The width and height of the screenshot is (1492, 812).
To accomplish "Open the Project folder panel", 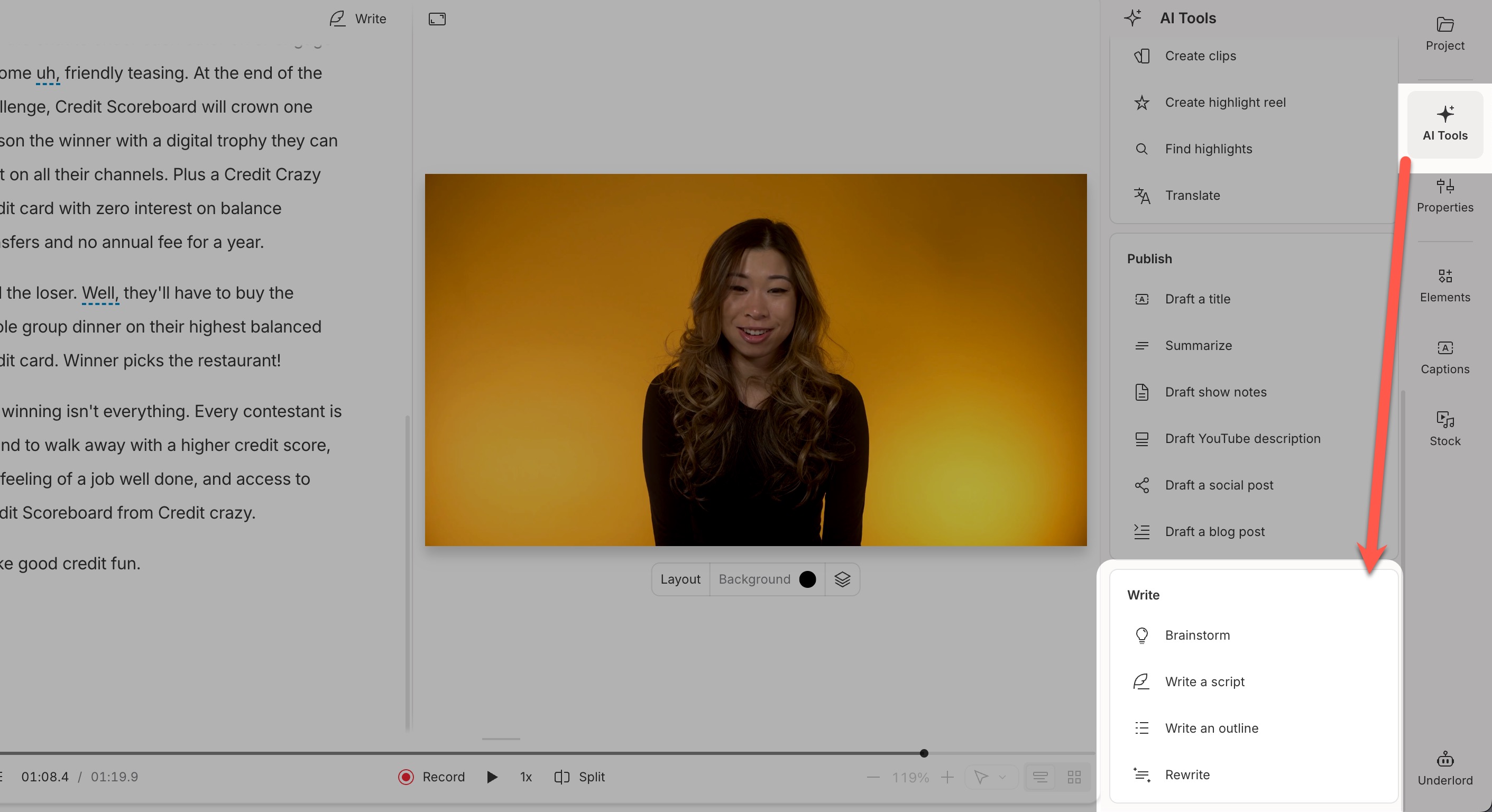I will 1444,34.
